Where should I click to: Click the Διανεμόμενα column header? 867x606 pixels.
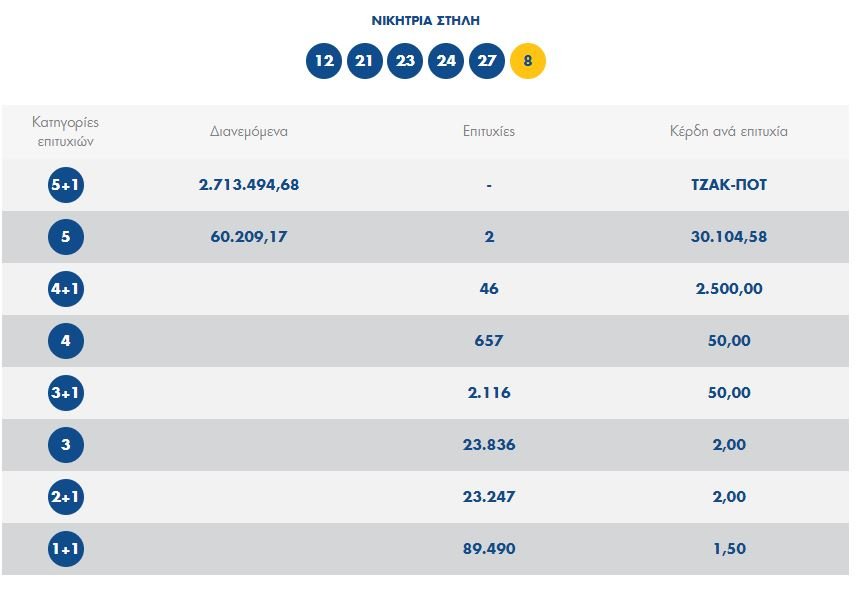click(x=249, y=131)
